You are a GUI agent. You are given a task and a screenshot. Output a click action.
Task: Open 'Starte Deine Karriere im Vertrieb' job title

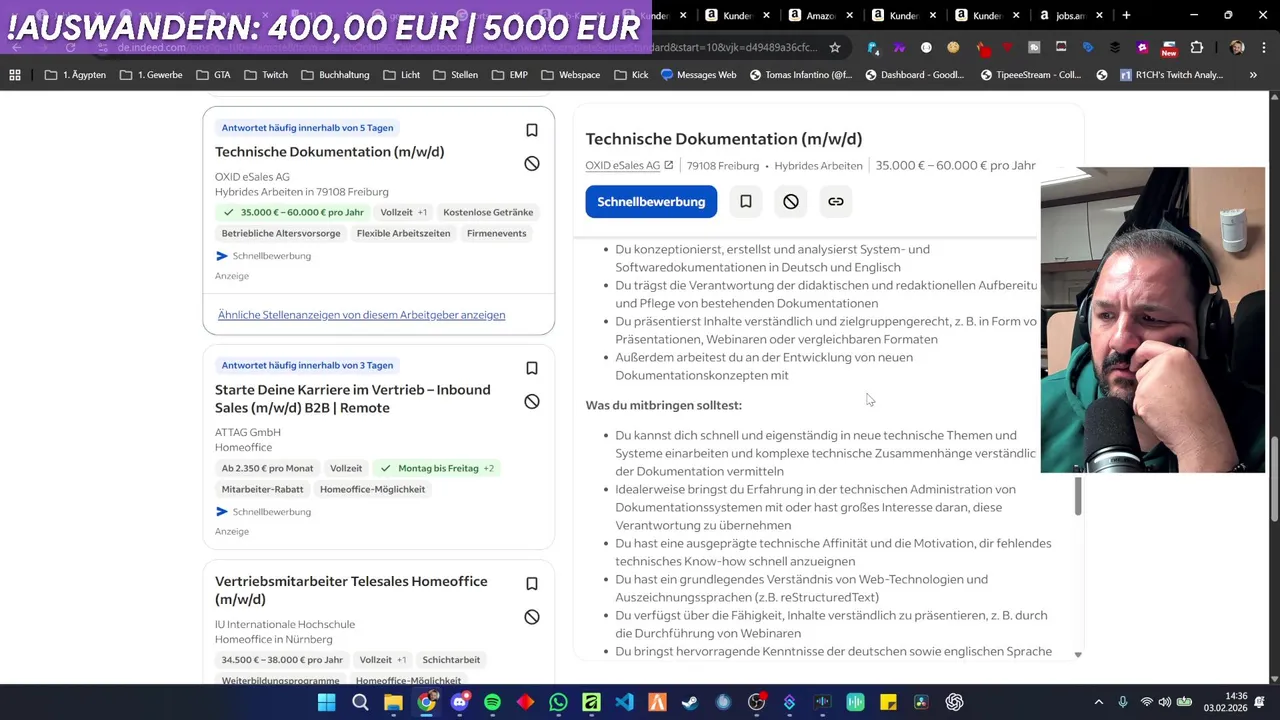coord(353,398)
